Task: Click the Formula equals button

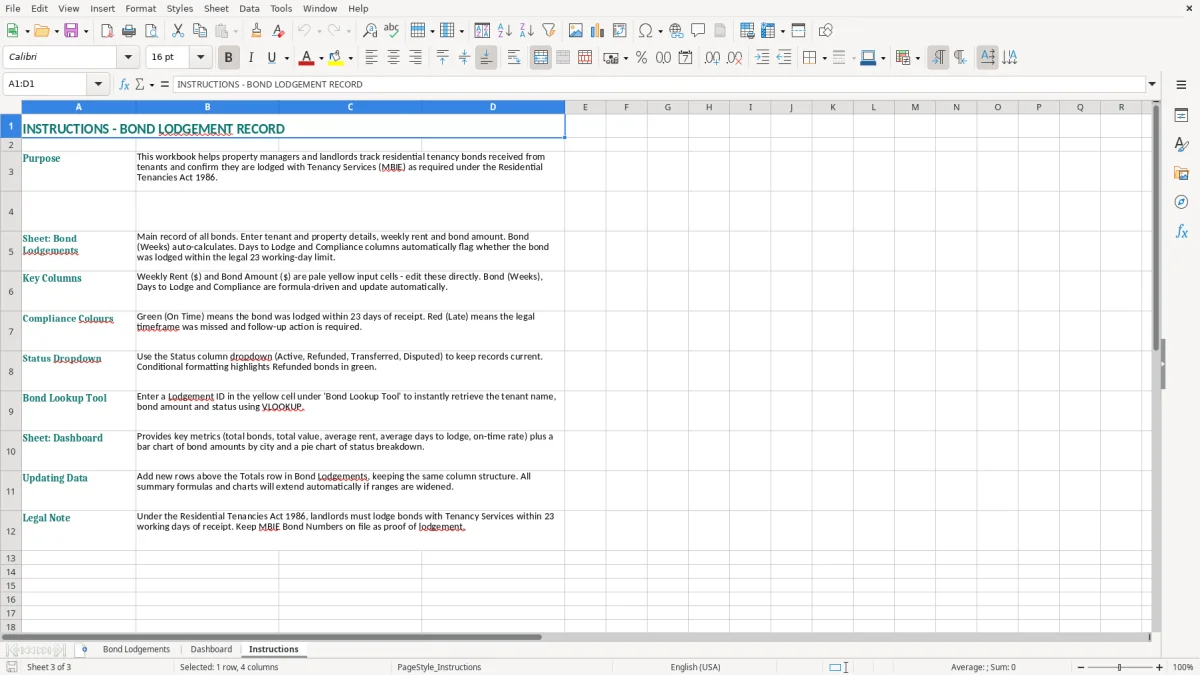Action: coord(165,84)
